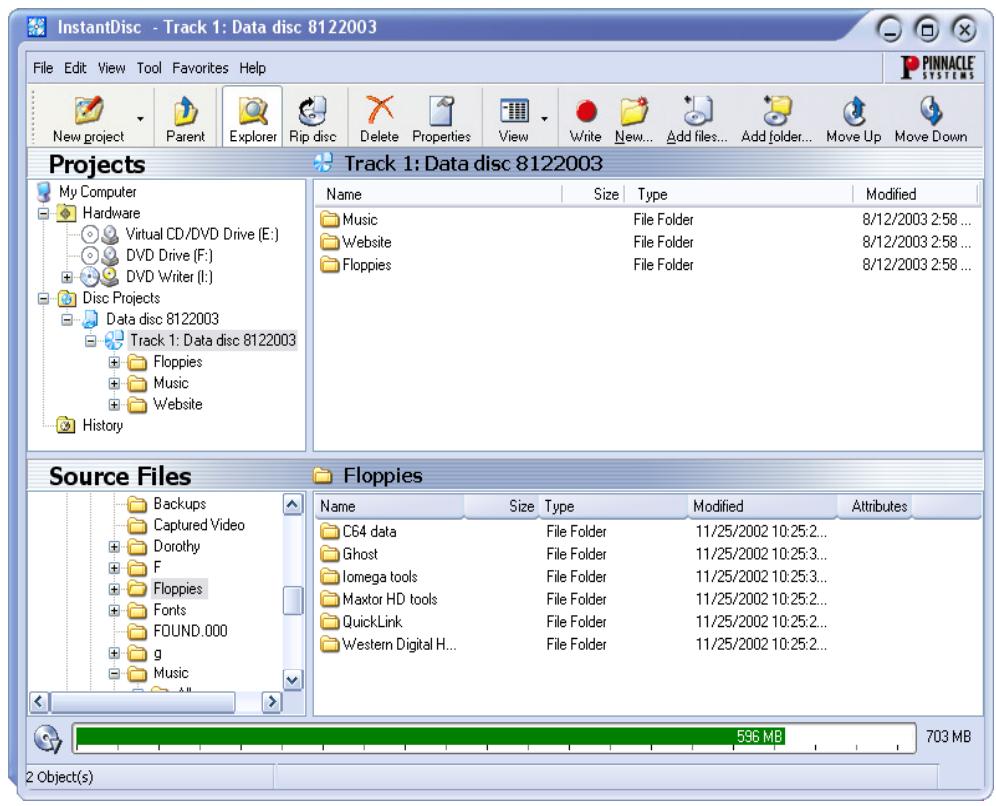The image size is (996, 806).
Task: Click the Pinnacle Systems logo
Action: click(x=937, y=67)
